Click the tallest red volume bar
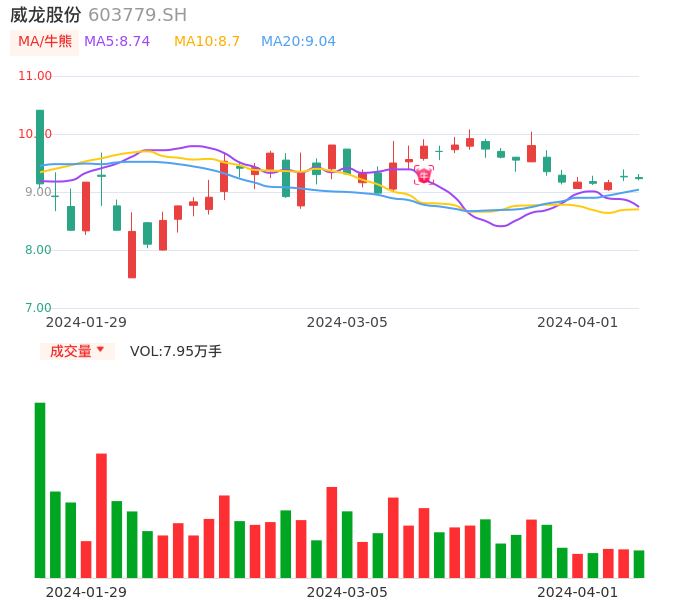686x606 pixels. click(x=102, y=515)
